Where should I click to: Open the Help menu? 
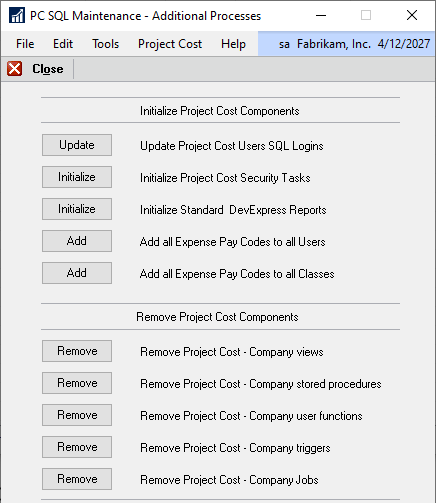pyautogui.click(x=233, y=44)
